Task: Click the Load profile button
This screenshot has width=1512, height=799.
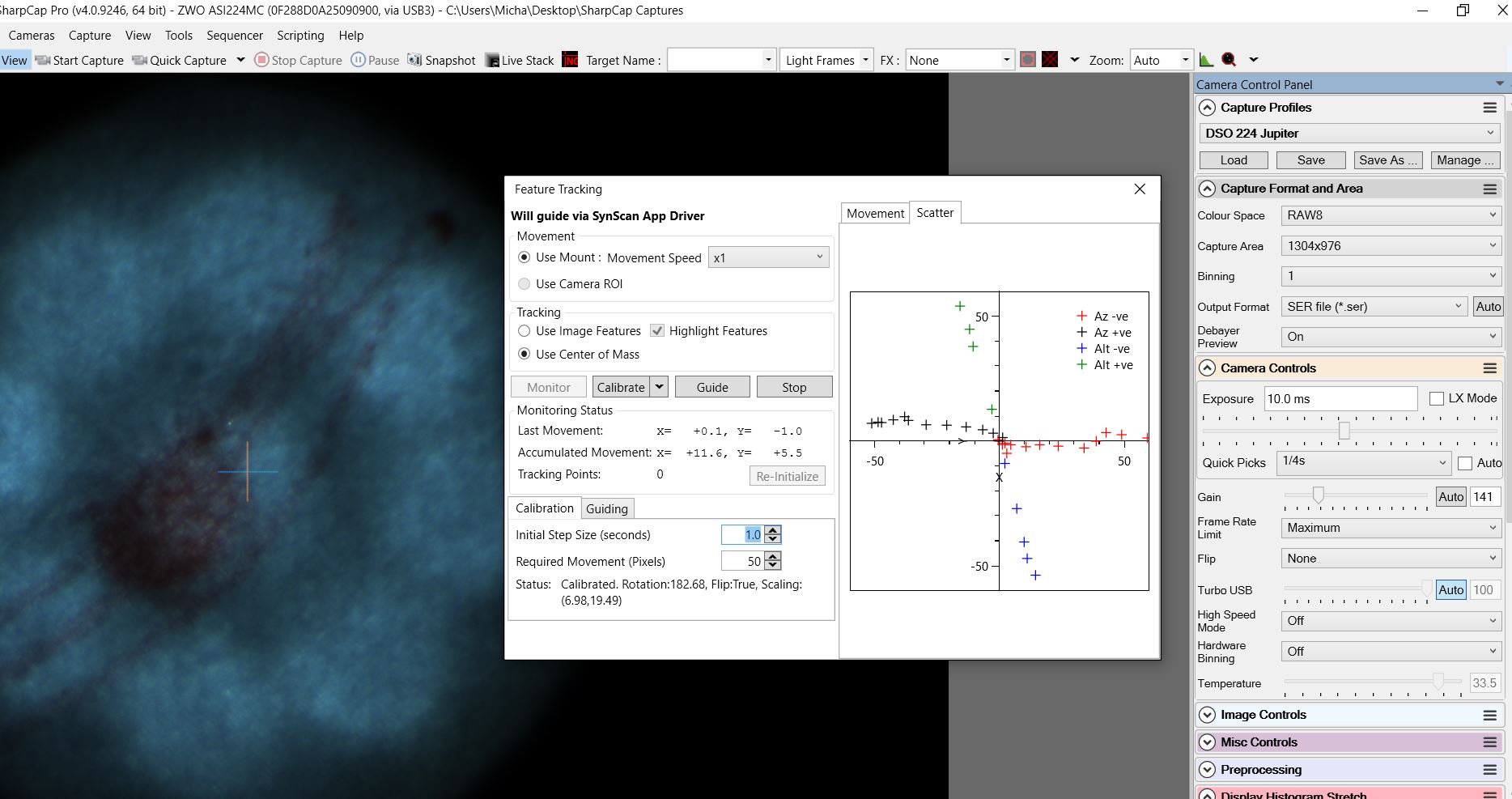Action: [x=1234, y=160]
